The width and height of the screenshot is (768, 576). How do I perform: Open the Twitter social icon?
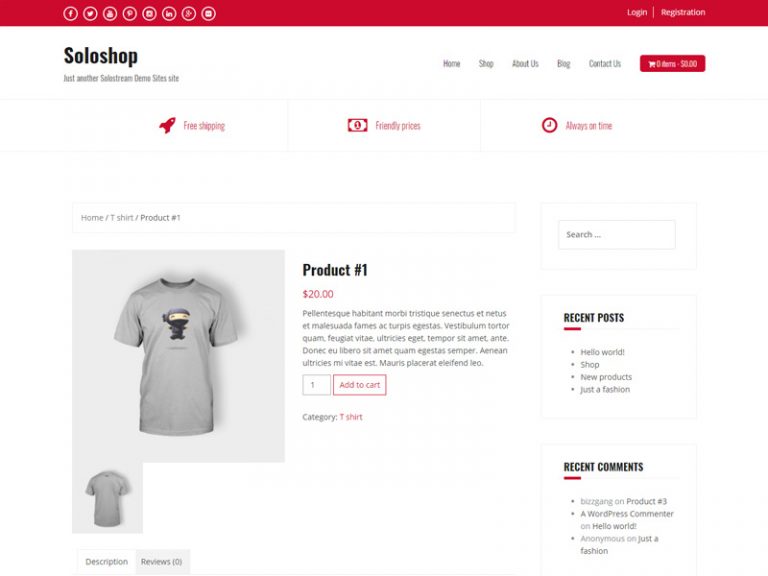point(90,14)
